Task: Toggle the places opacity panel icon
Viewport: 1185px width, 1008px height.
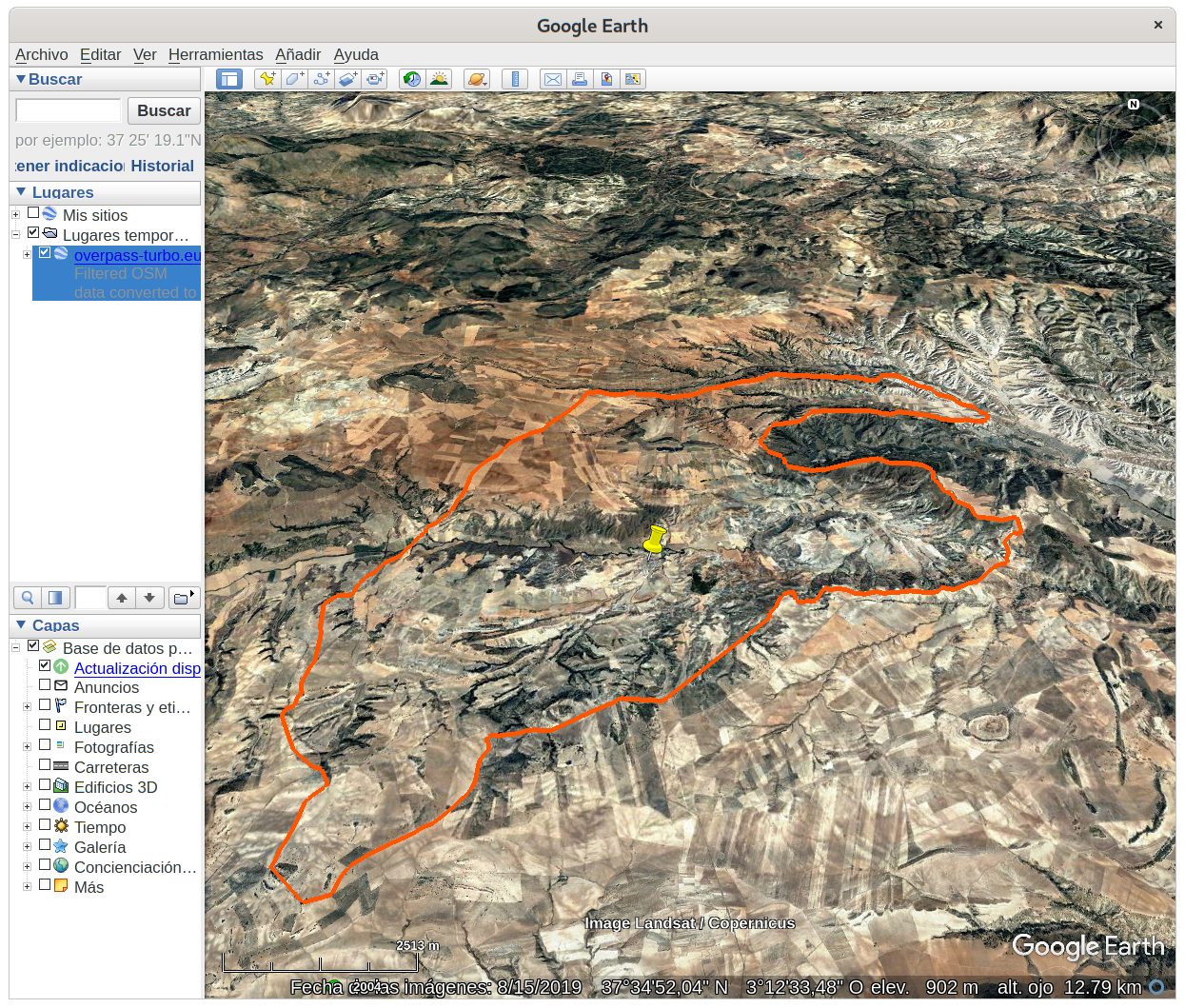Action: point(55,598)
